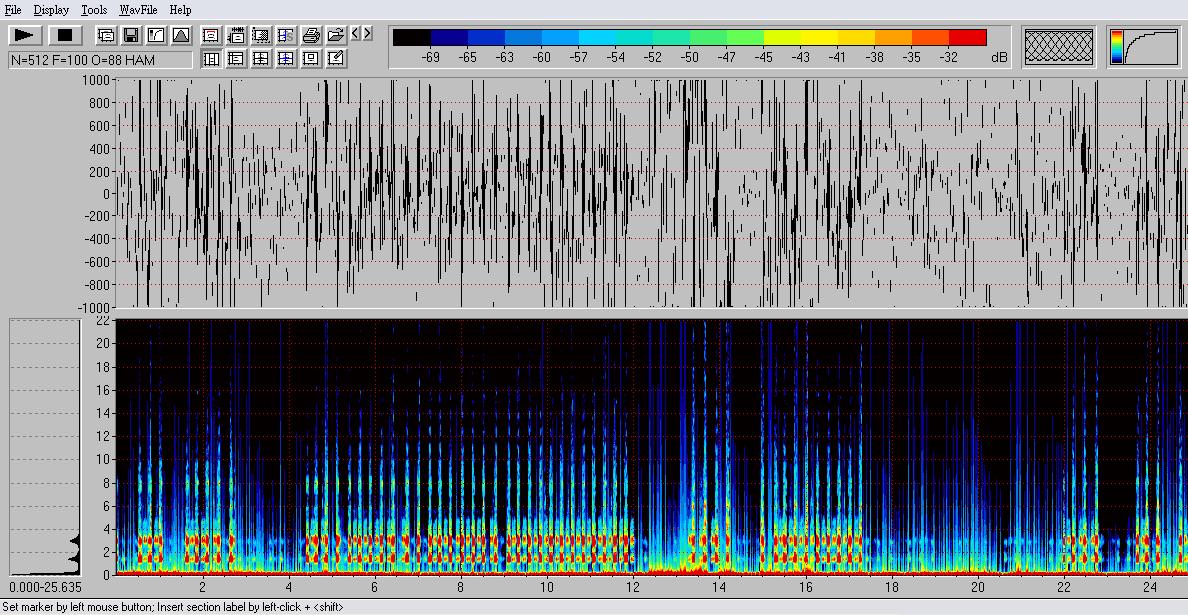The width and height of the screenshot is (1188, 615).
Task: Click the Stop playback button
Action: 64,35
